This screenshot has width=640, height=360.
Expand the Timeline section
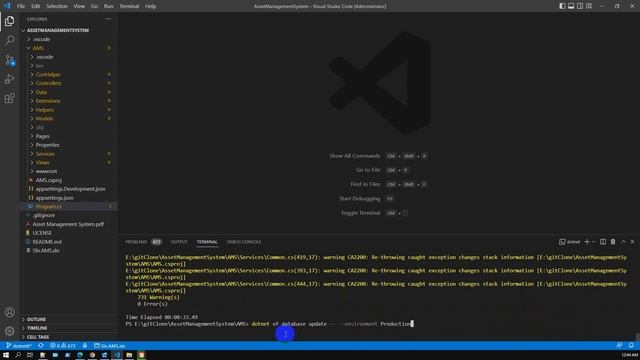69,328
